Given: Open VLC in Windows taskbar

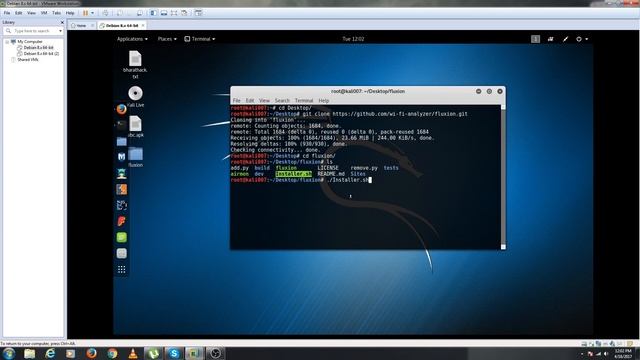Looking at the screenshot, I should 133,353.
